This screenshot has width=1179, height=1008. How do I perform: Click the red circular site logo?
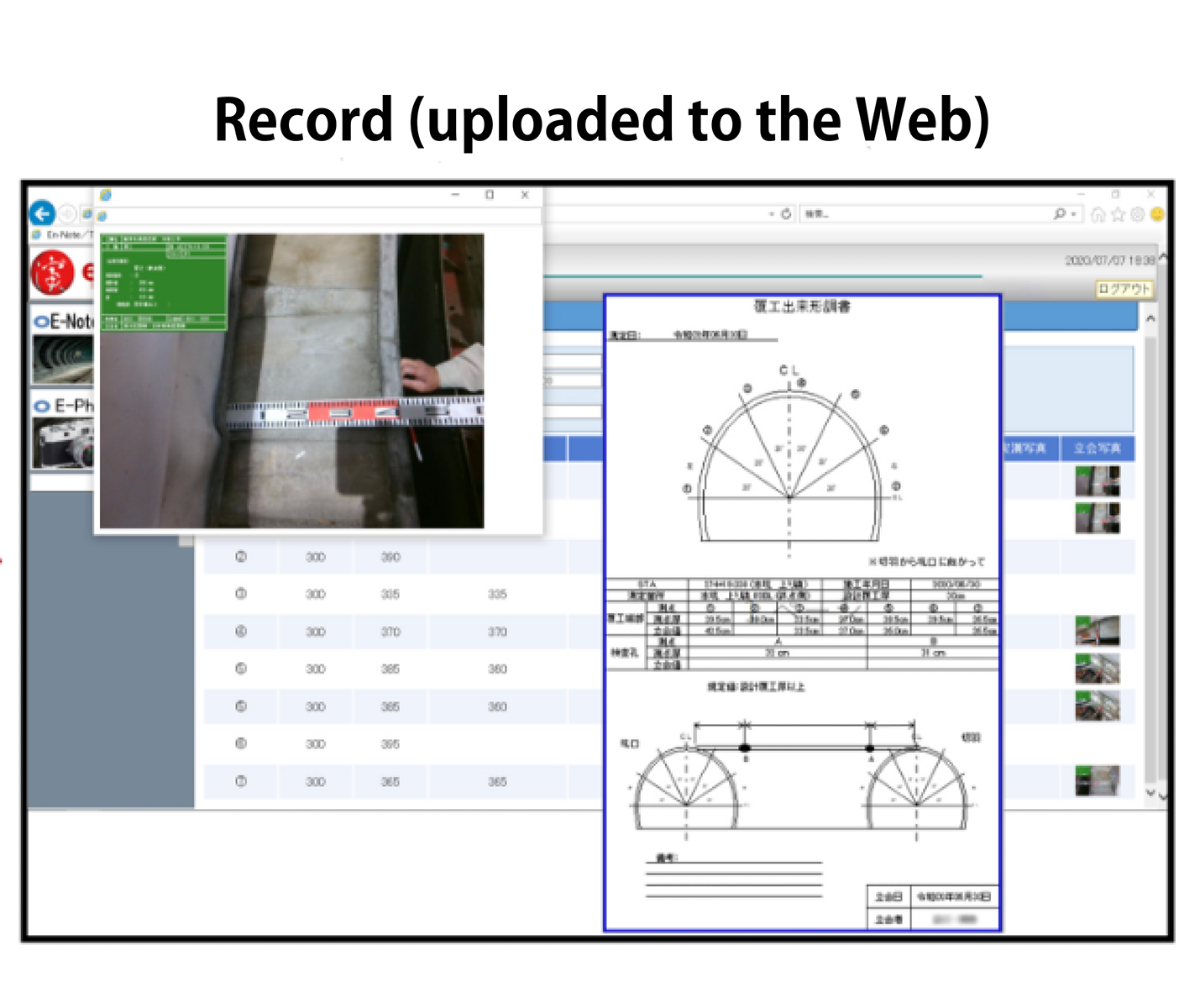52,273
